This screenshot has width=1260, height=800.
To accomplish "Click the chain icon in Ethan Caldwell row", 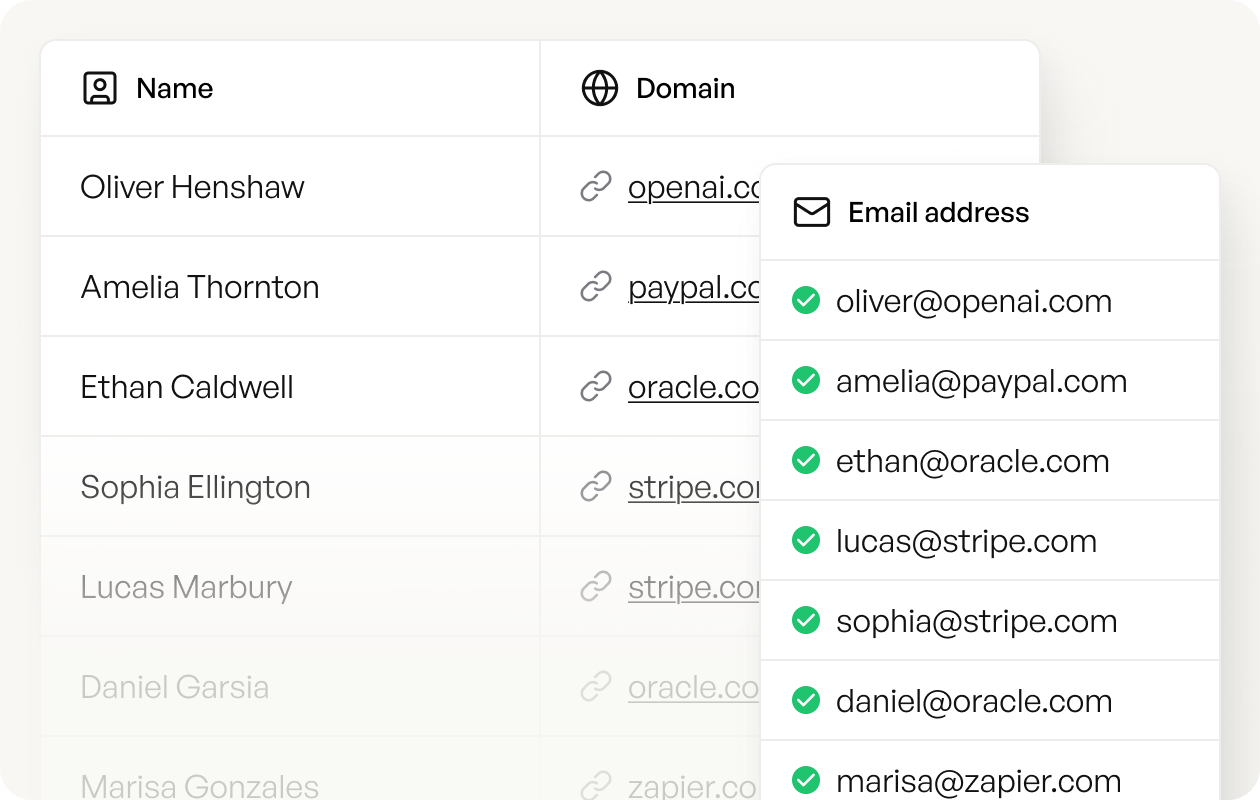I will (x=596, y=387).
